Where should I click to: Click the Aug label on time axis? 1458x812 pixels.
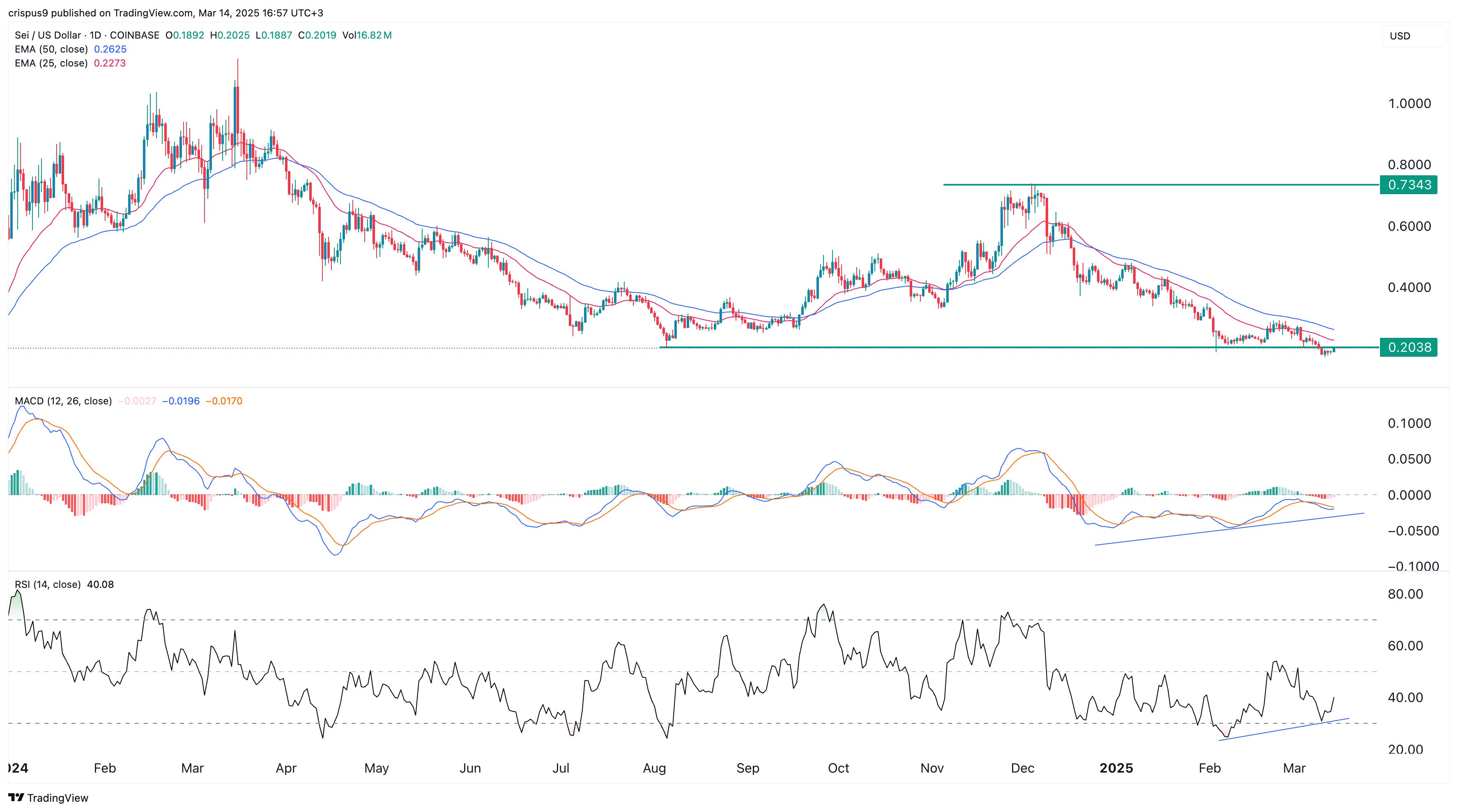tap(654, 768)
